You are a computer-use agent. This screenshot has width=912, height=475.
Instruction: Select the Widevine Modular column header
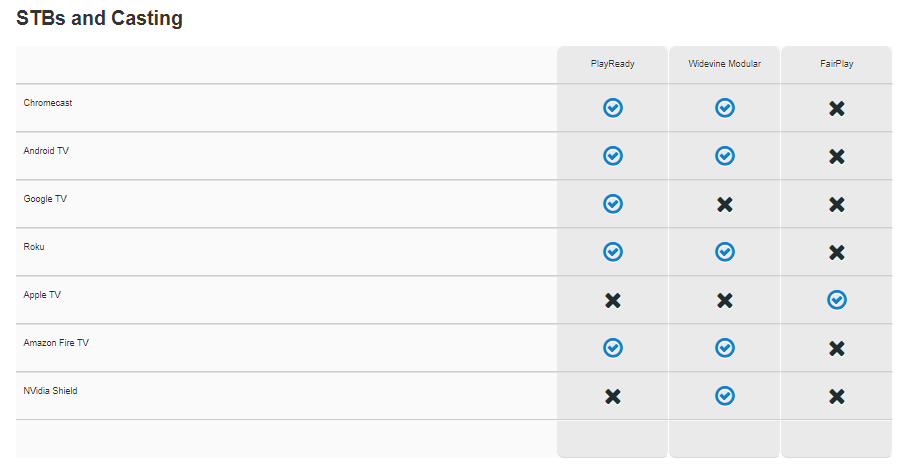(725, 64)
